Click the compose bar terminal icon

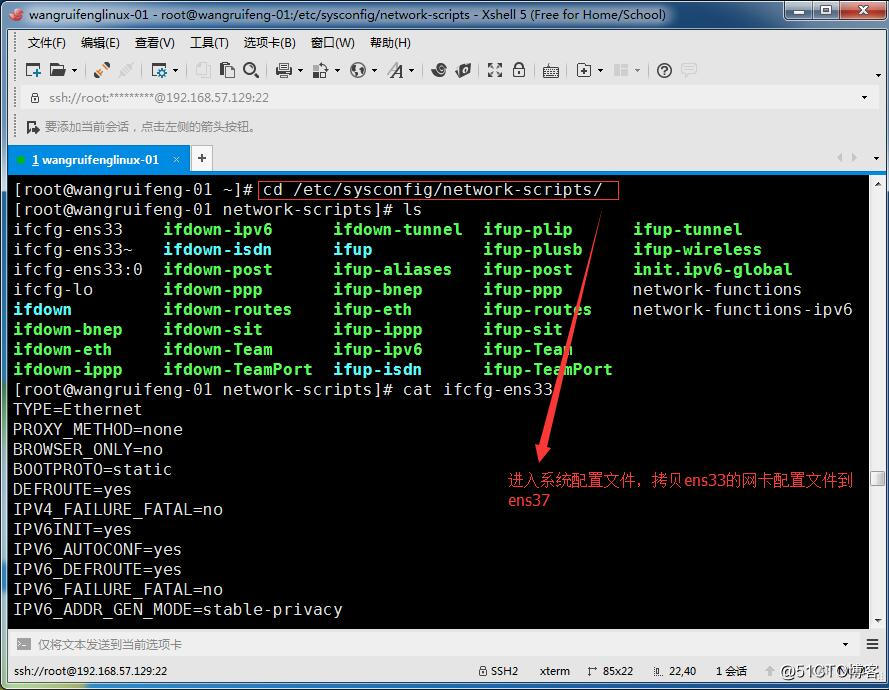[x=24, y=644]
